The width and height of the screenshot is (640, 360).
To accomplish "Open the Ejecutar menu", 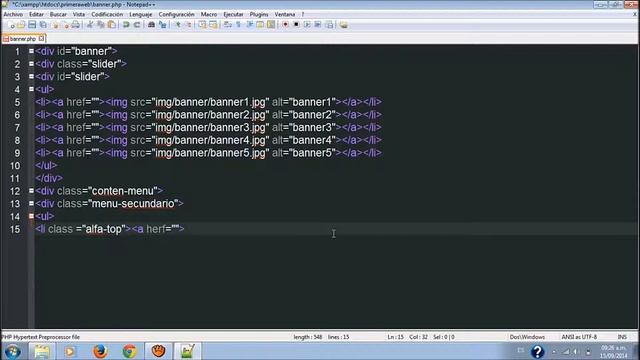I will click(x=233, y=14).
